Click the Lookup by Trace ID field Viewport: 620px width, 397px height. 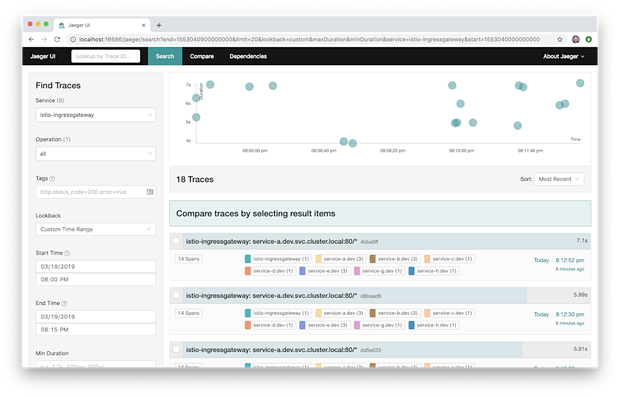click(106, 56)
